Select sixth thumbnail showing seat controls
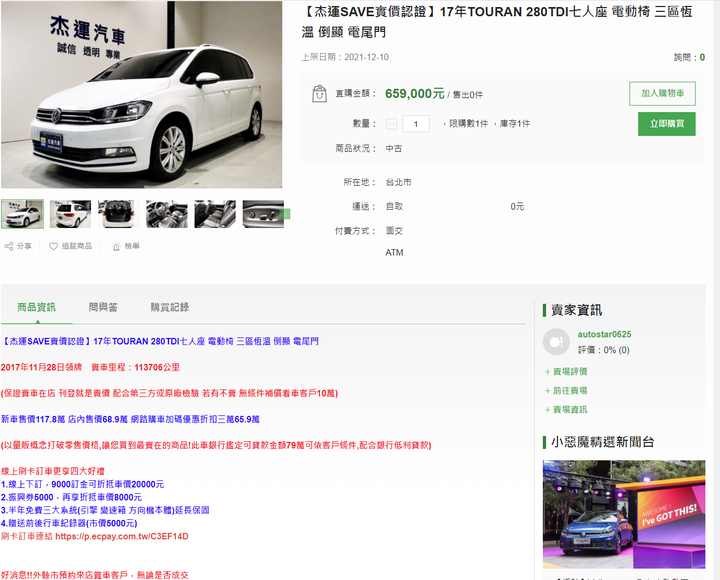Image resolution: width=720 pixels, height=580 pixels. pyautogui.click(x=263, y=214)
